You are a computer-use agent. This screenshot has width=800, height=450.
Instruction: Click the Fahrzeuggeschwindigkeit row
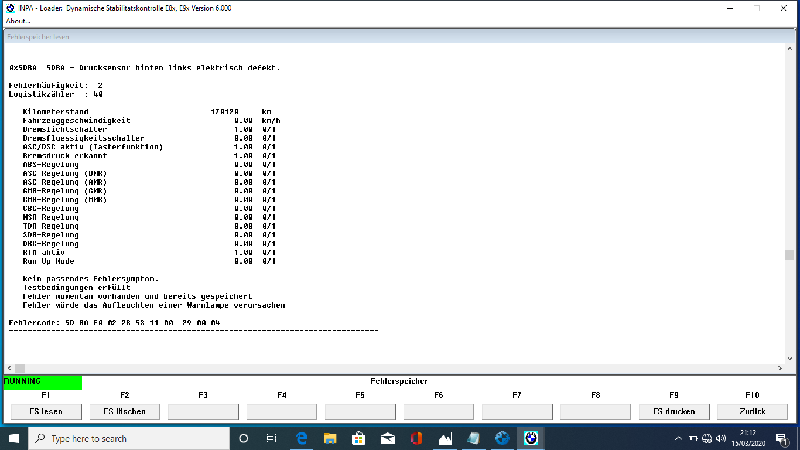coord(152,121)
